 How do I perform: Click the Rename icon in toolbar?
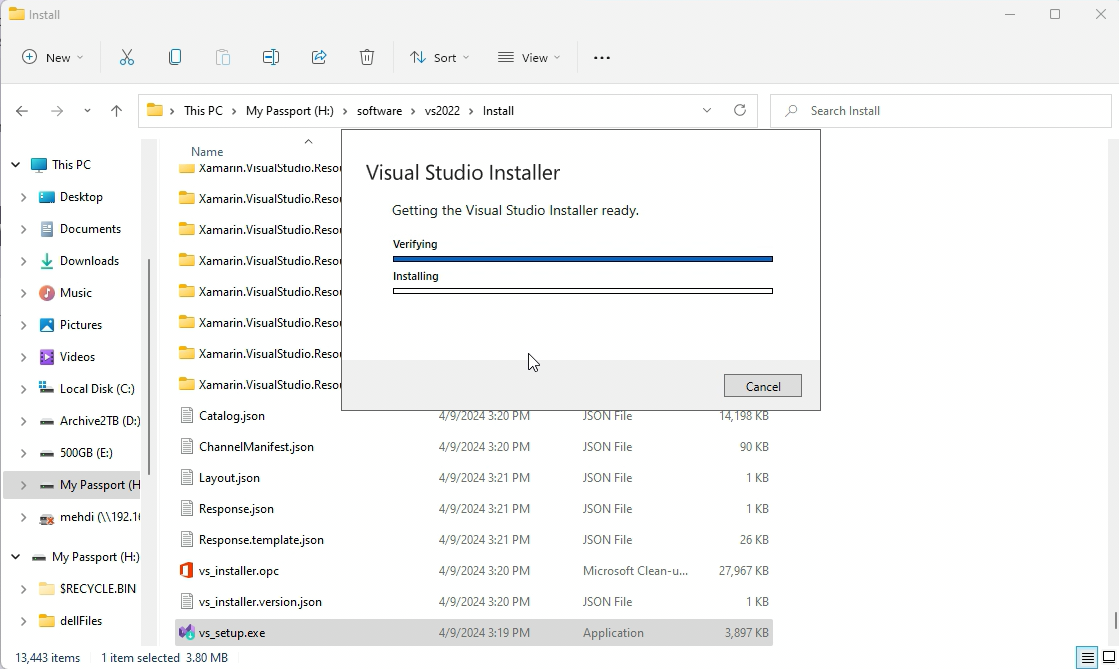pos(270,57)
